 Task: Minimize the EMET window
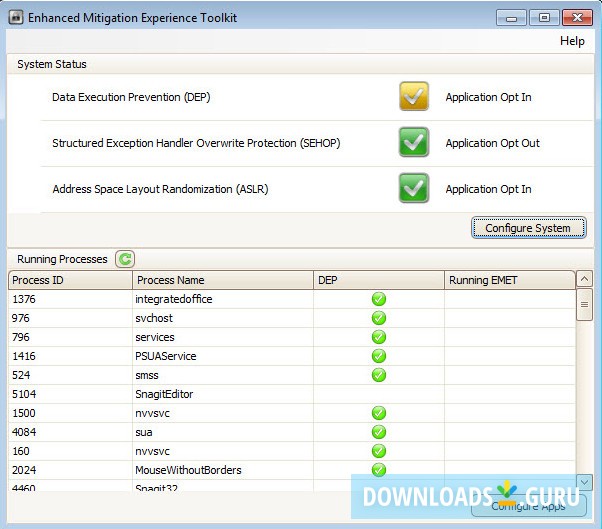511,18
